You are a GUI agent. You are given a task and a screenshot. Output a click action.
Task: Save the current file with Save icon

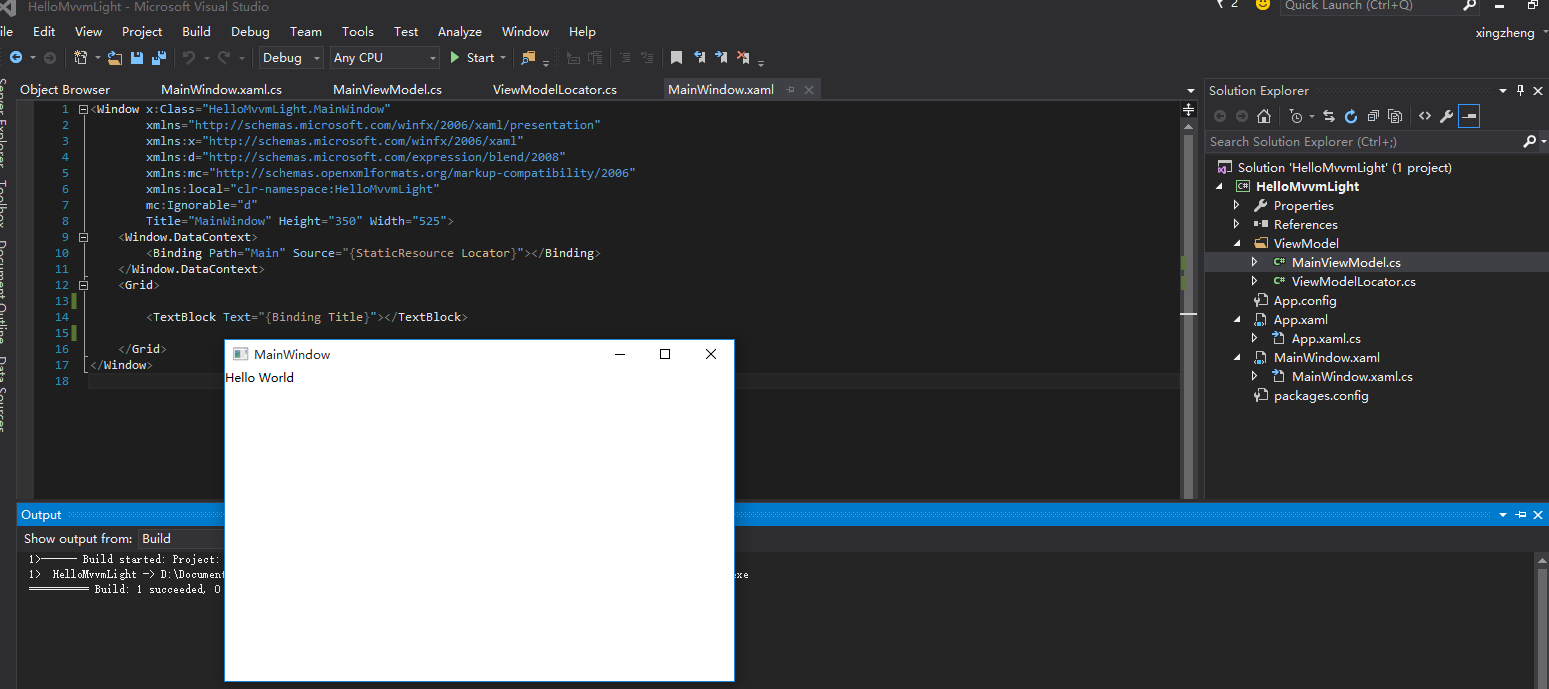137,58
